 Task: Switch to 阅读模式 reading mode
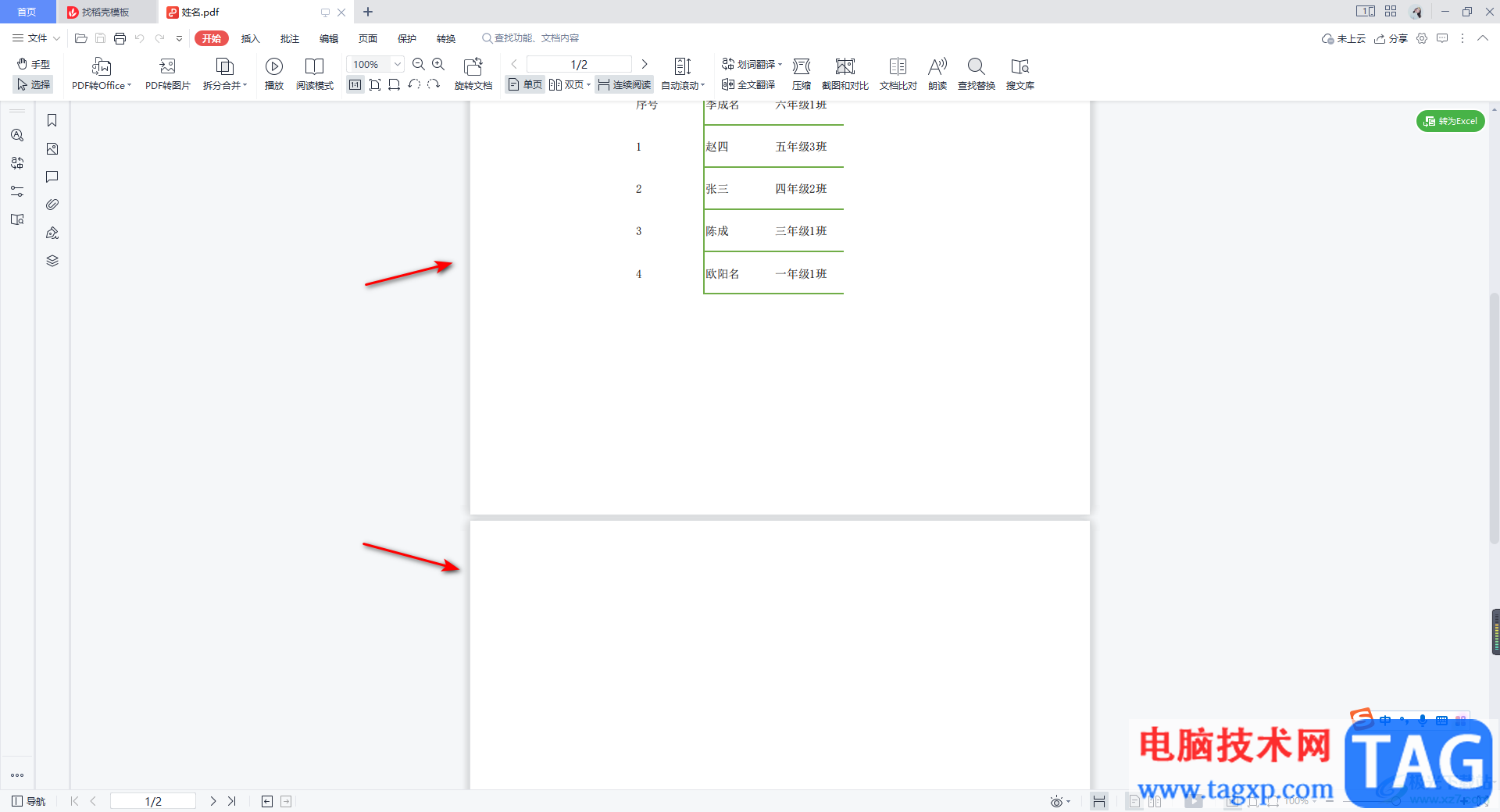pos(315,75)
